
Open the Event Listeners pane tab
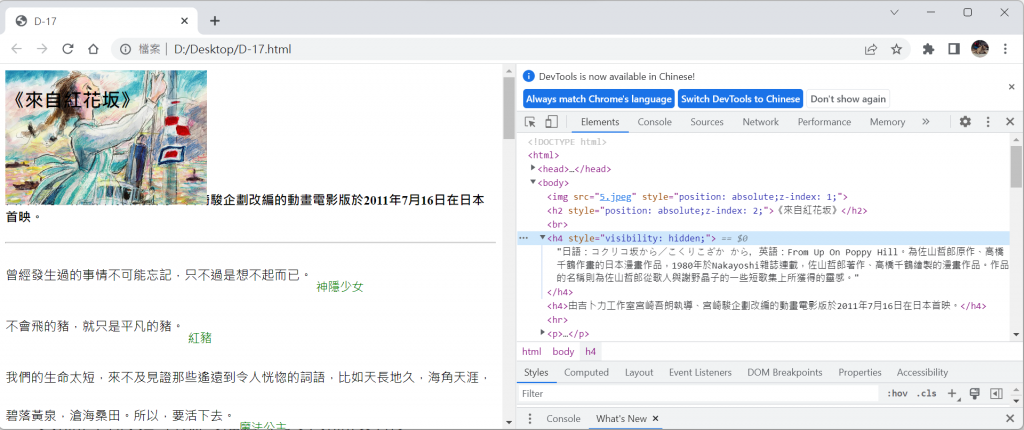click(700, 372)
